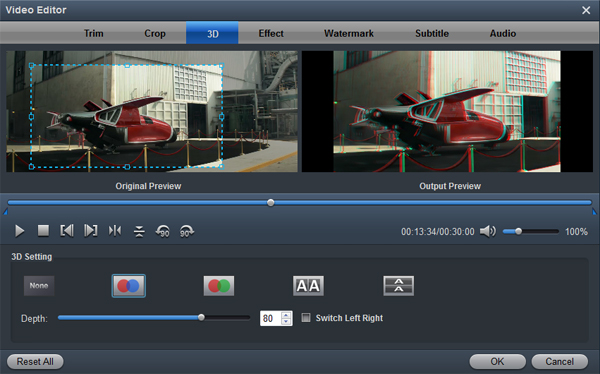Confirm changes with the OK button

497,361
